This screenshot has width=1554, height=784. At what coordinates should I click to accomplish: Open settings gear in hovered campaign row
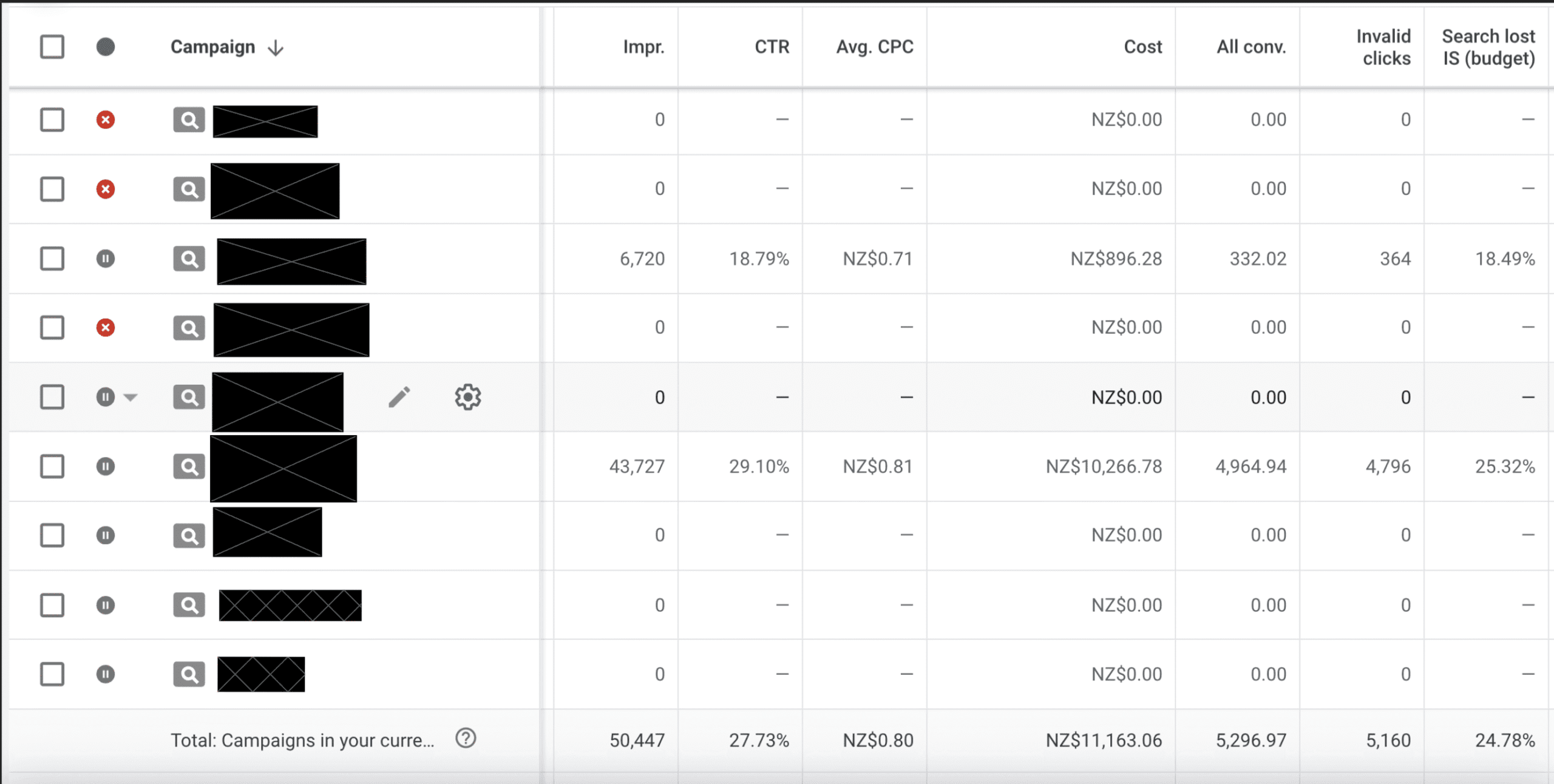coord(467,397)
